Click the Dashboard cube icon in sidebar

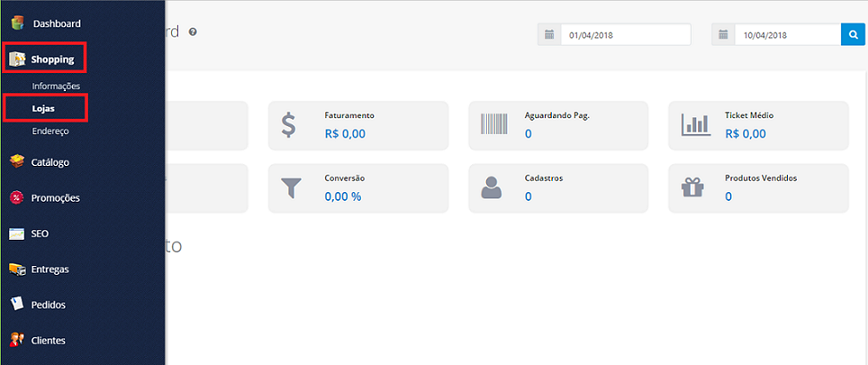(x=18, y=23)
